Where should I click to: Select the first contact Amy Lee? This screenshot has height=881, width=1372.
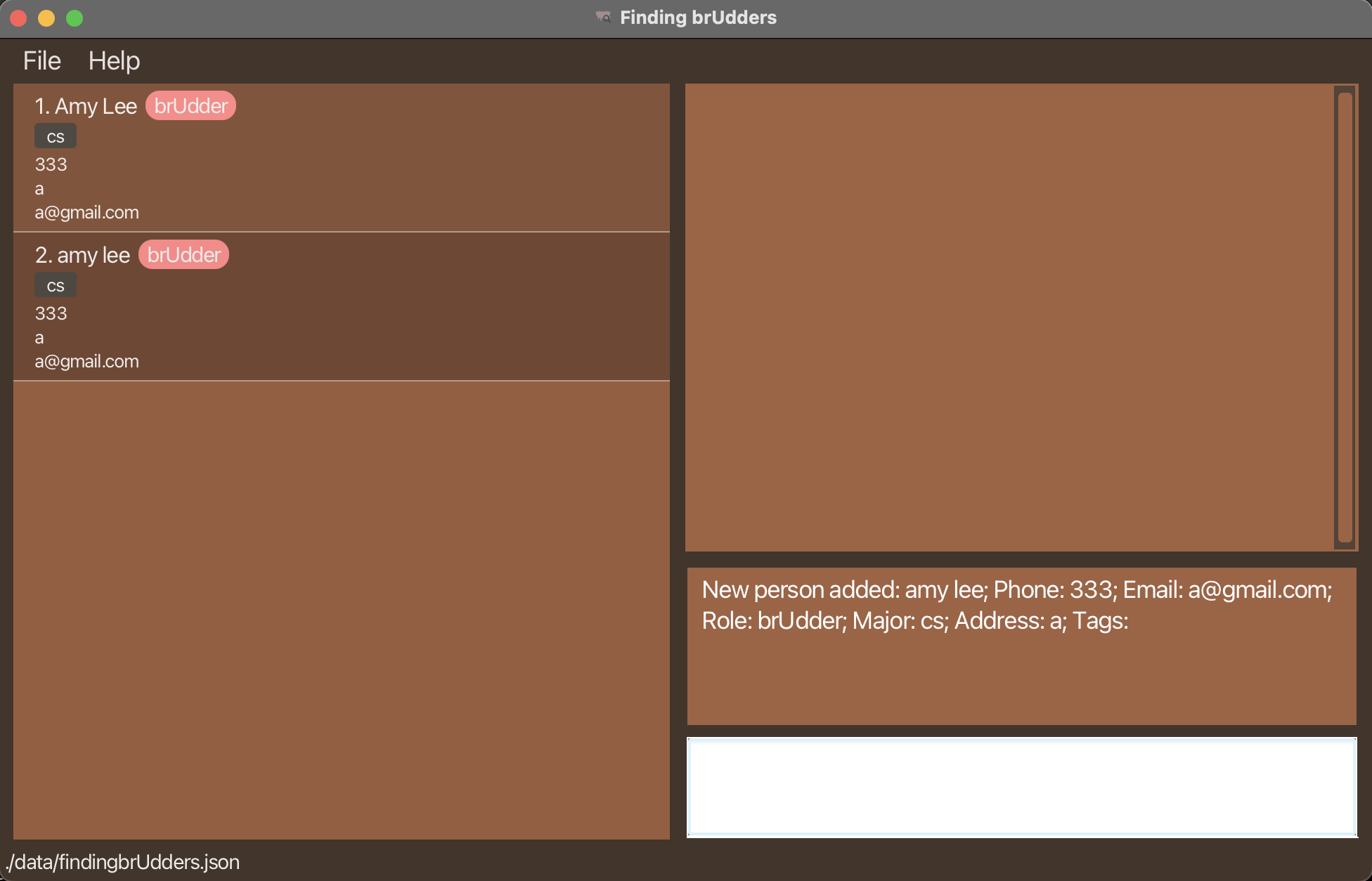click(x=96, y=106)
